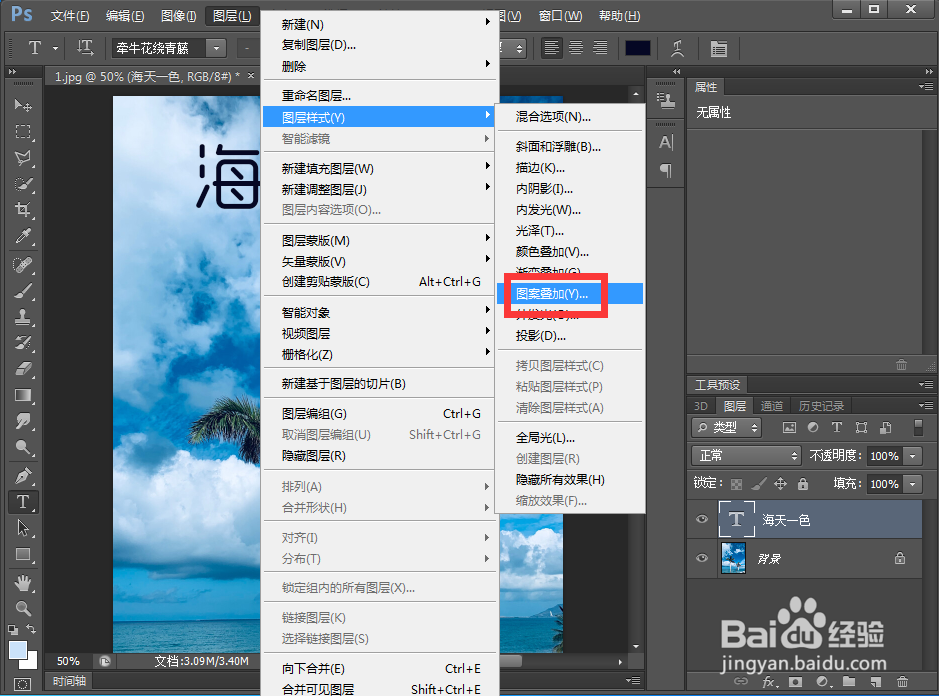Switch to the 通道 tab
Screen dimensions: 939x696
click(772, 405)
